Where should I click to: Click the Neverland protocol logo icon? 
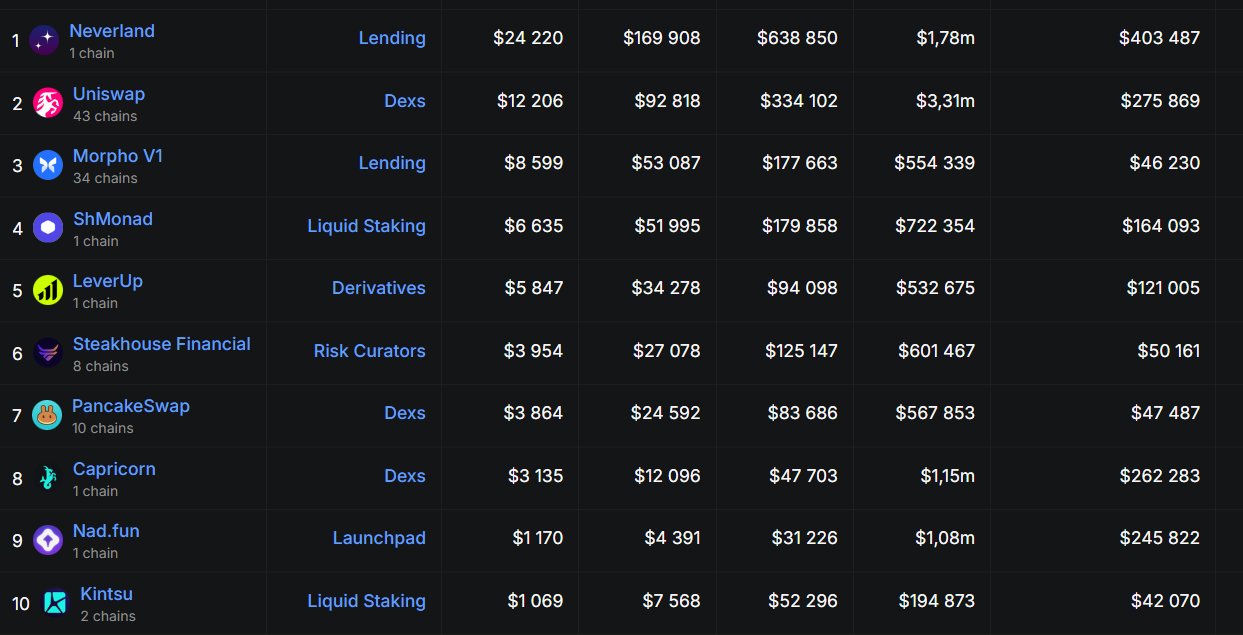(x=44, y=40)
